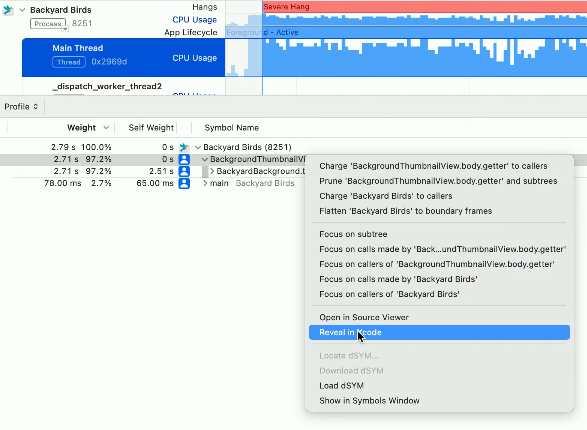Click the hummingbird icon in Backyard Birds (8251) row
This screenshot has height=430, width=587.
[x=184, y=147]
